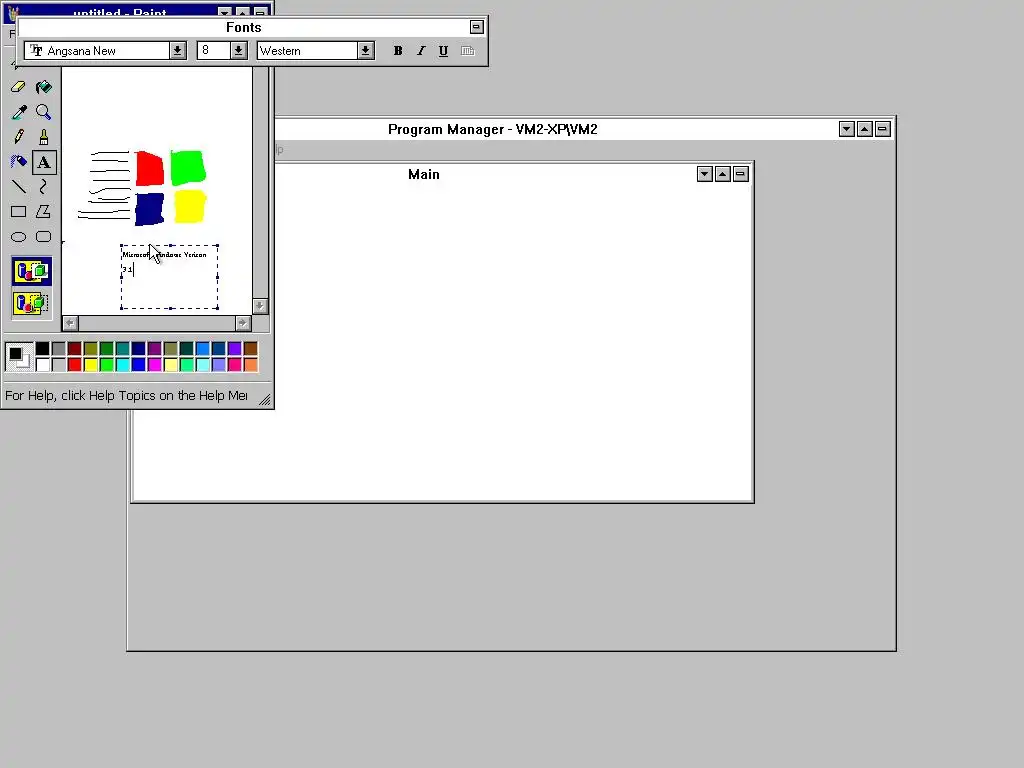Choose the Magnifier tool
Viewport: 1024px width, 768px height.
tap(44, 112)
